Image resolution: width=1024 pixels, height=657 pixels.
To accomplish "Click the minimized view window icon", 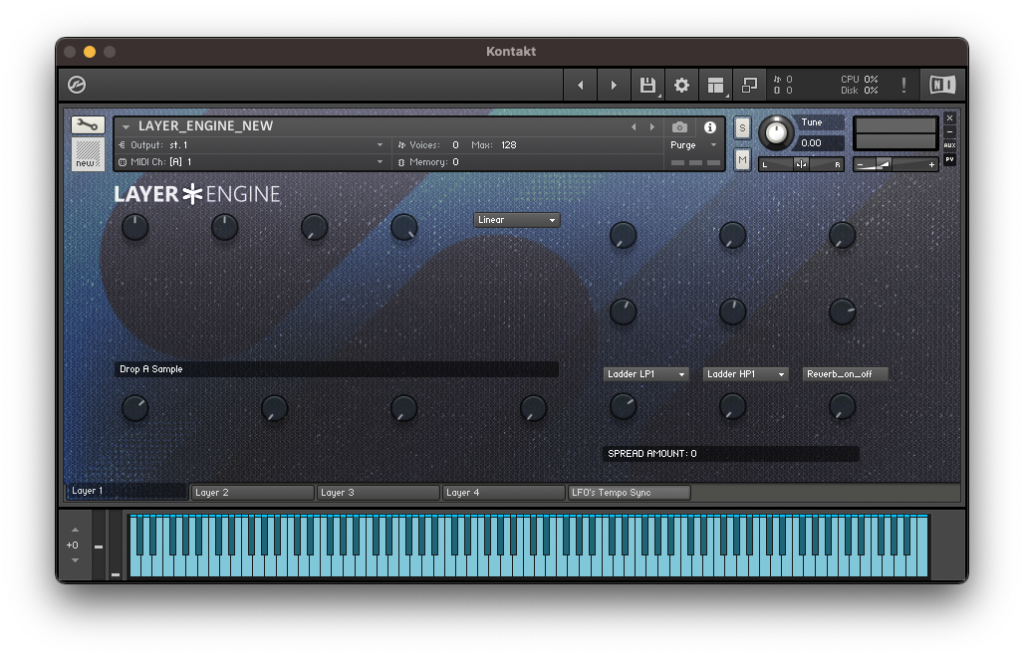I will click(x=749, y=85).
